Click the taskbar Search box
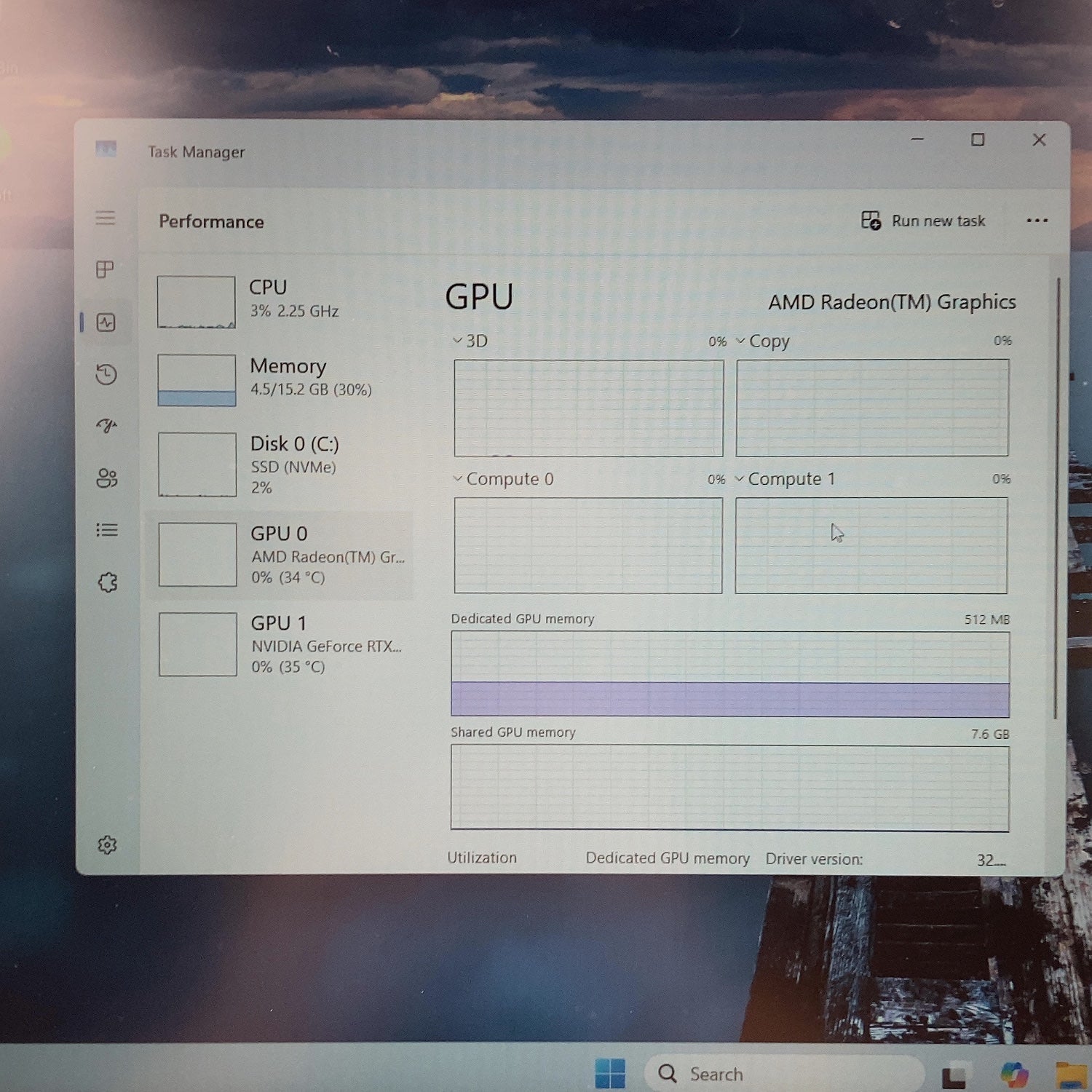The width and height of the screenshot is (1092, 1092). click(x=784, y=1074)
